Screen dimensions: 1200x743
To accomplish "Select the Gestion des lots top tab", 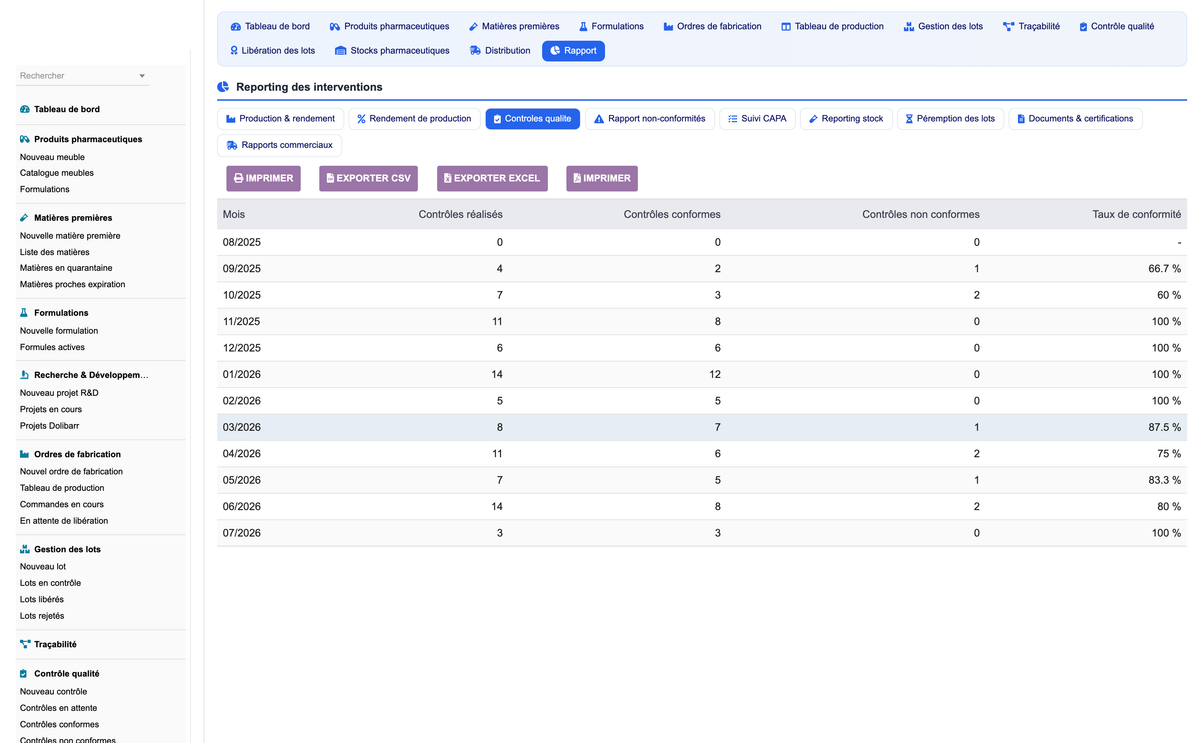I will coord(943,26).
